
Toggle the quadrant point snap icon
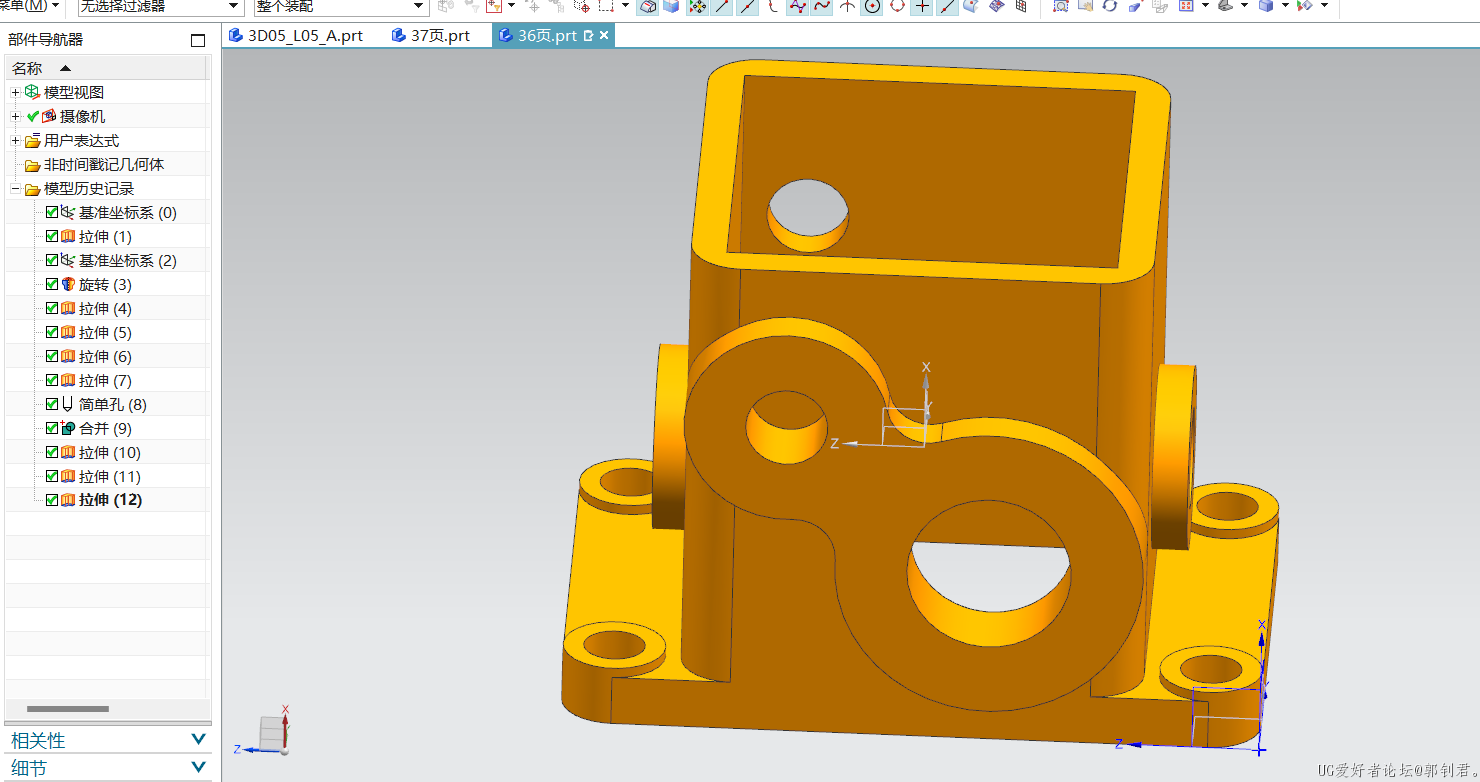click(x=897, y=5)
